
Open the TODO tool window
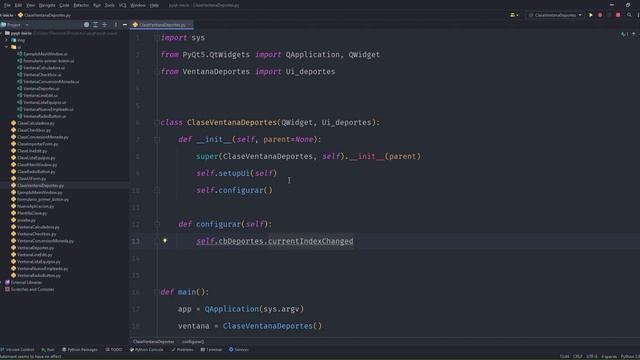pyautogui.click(x=114, y=350)
